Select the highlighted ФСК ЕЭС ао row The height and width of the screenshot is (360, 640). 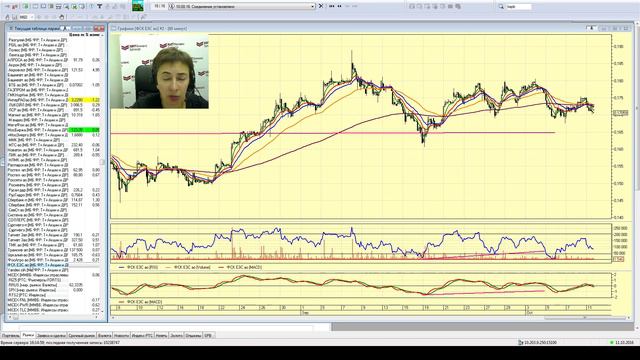tap(54, 265)
